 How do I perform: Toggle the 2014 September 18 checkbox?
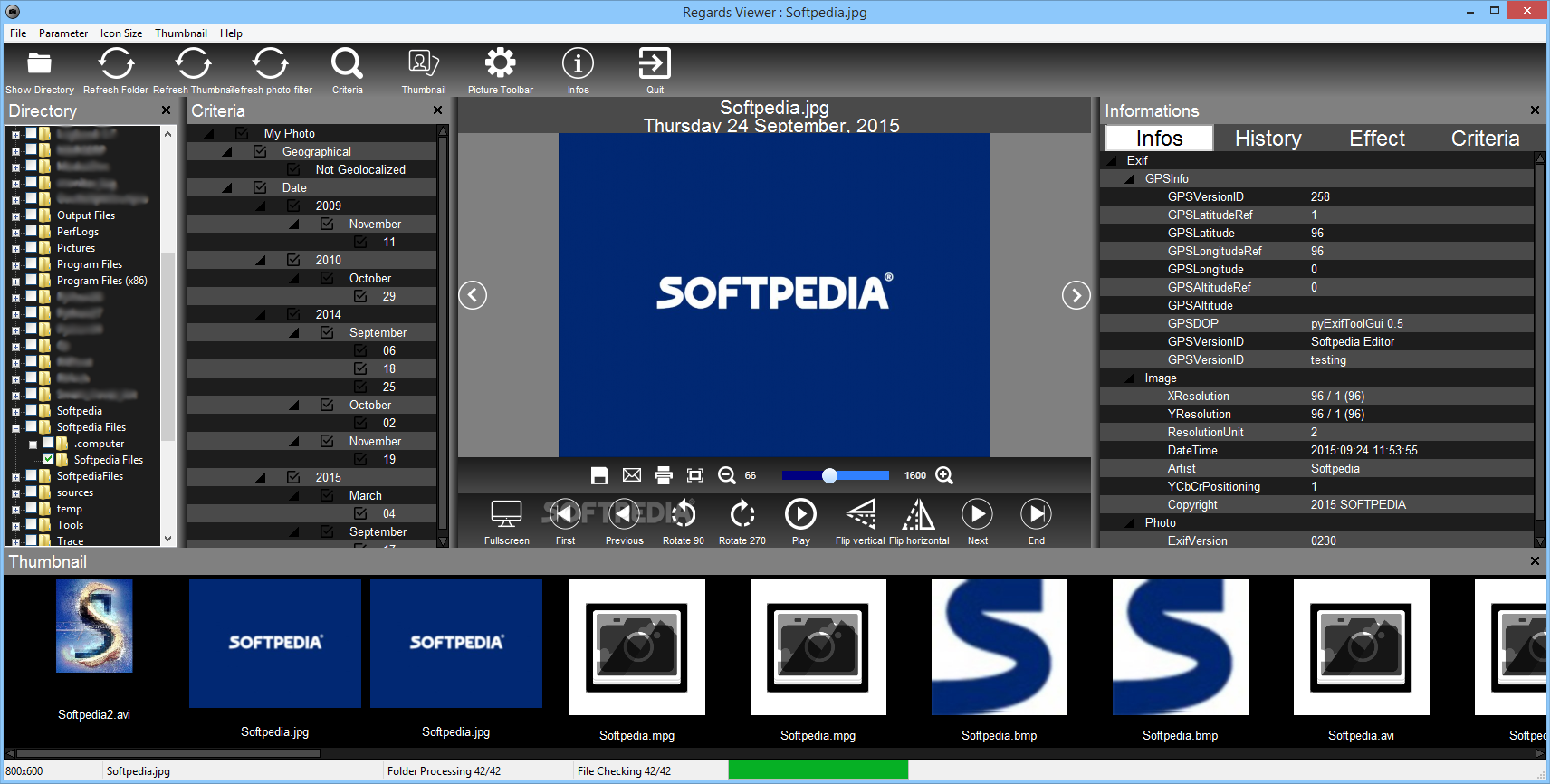(360, 368)
